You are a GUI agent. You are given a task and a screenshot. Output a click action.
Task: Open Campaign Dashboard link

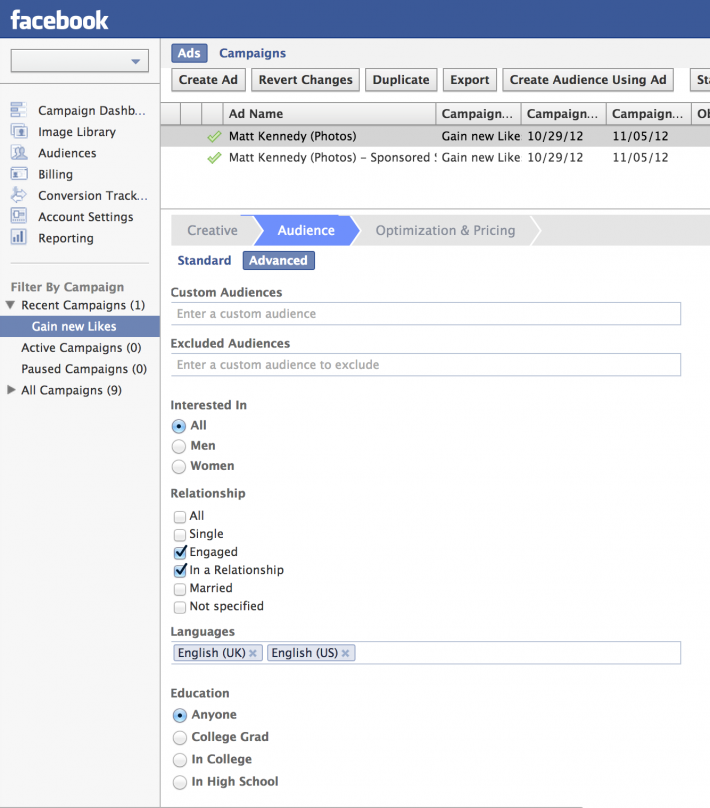coord(92,110)
